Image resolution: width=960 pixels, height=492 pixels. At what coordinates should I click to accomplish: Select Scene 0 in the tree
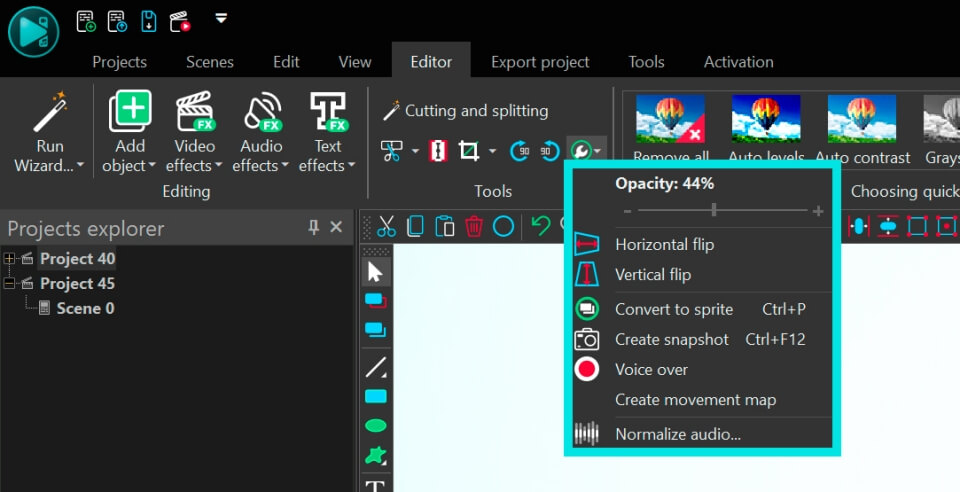(84, 308)
